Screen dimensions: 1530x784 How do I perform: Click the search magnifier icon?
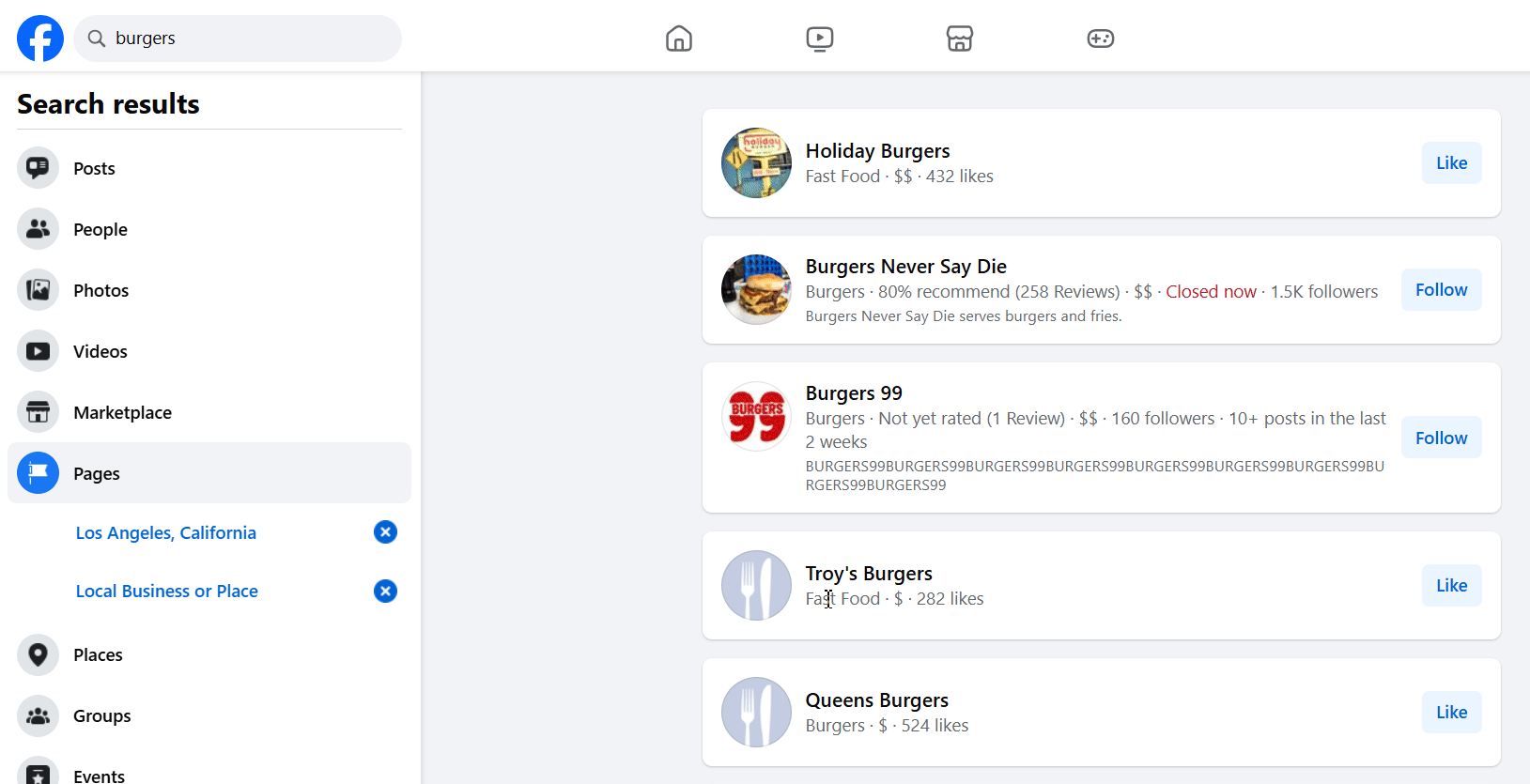point(96,38)
